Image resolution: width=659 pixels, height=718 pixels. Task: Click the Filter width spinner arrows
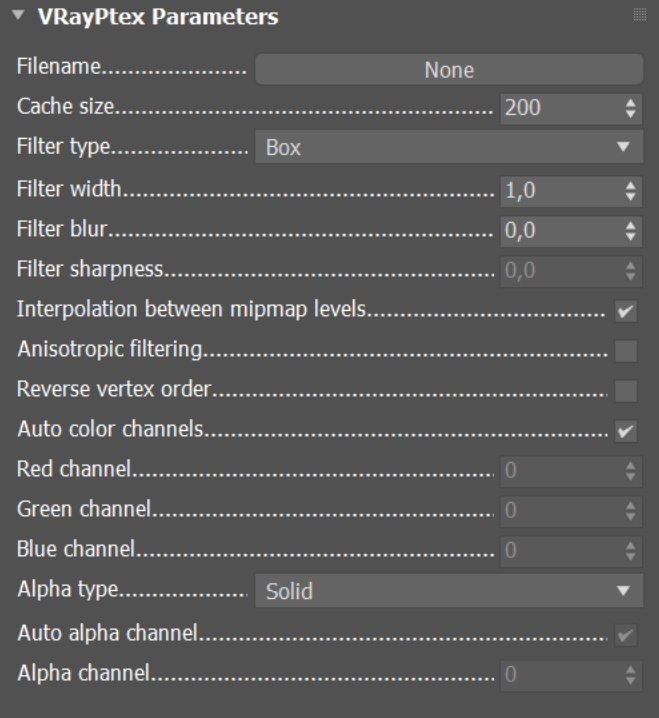pos(629,189)
